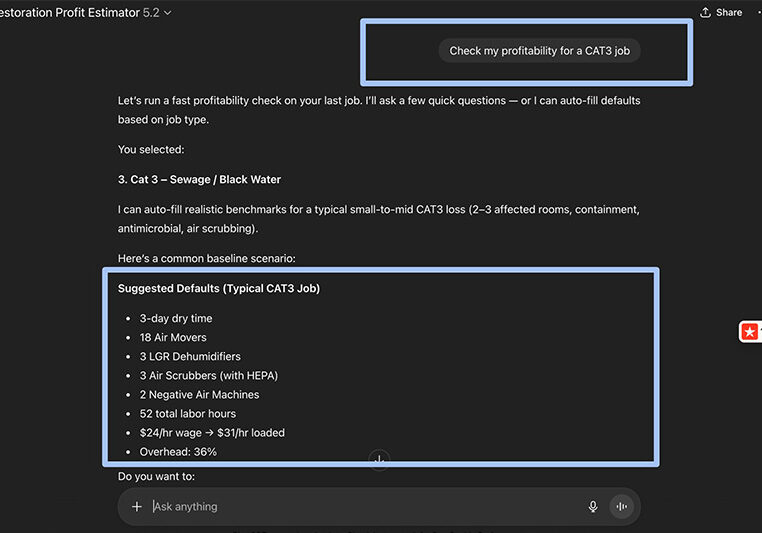Image resolution: width=762 pixels, height=533 pixels.
Task: Start dictation with the microphone icon
Action: point(593,507)
